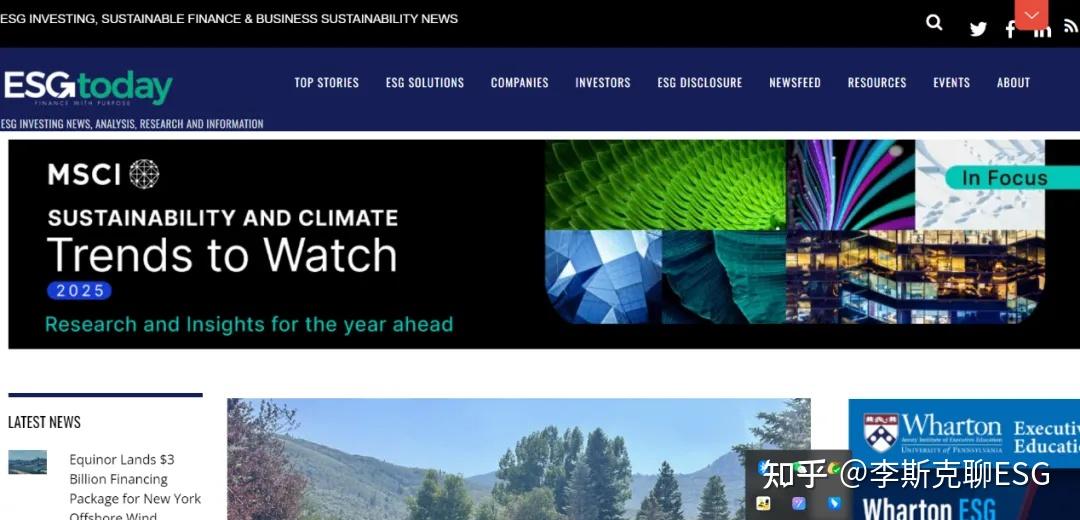Select the Investors menu item
1080x520 pixels.
[603, 83]
